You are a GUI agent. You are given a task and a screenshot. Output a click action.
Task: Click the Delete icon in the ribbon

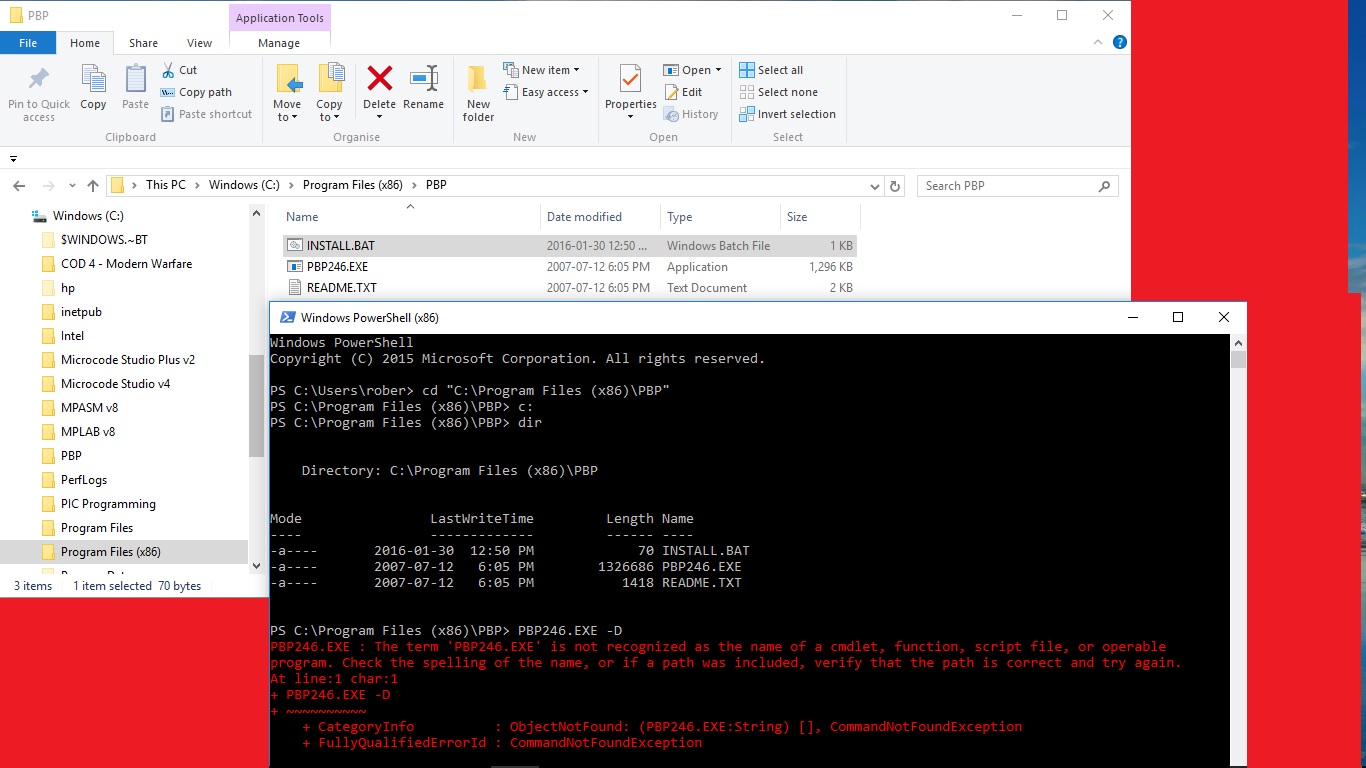click(x=379, y=80)
